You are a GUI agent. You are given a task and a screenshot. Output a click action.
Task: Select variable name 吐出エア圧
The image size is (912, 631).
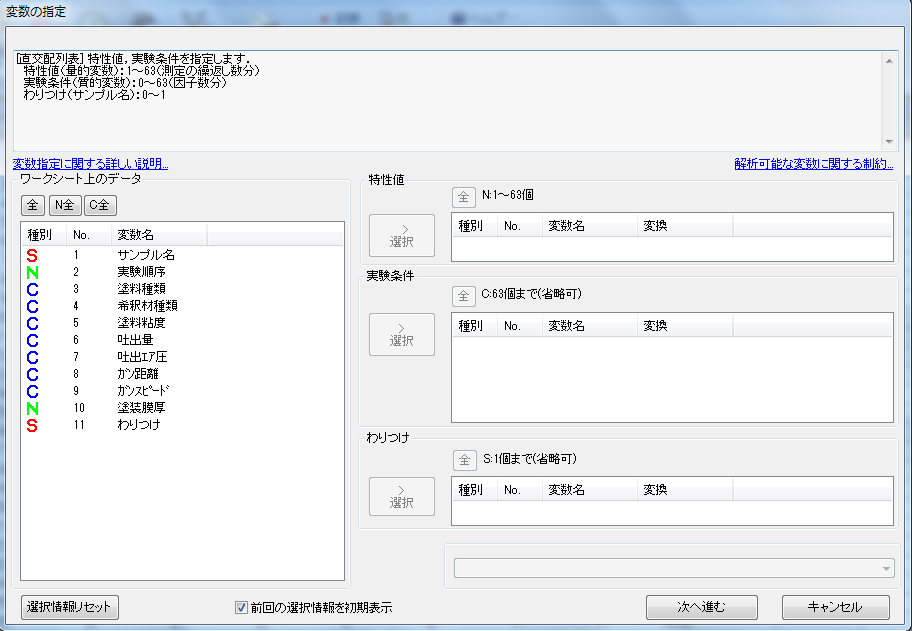click(142, 357)
